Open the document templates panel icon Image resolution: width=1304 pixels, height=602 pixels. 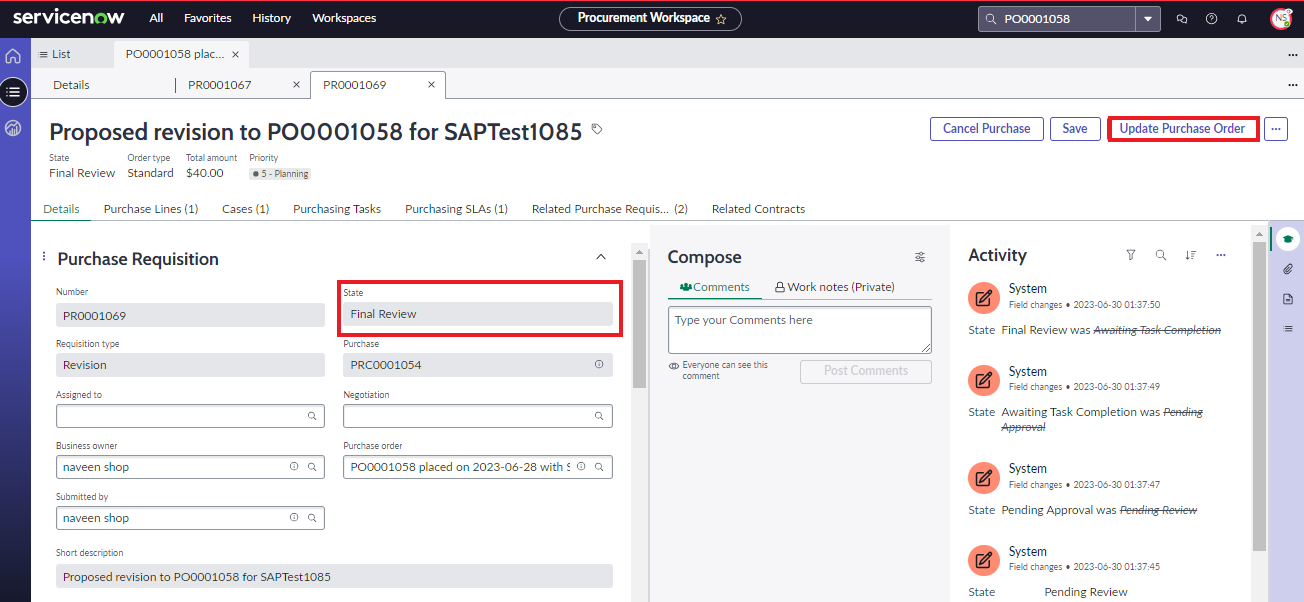coord(1288,299)
